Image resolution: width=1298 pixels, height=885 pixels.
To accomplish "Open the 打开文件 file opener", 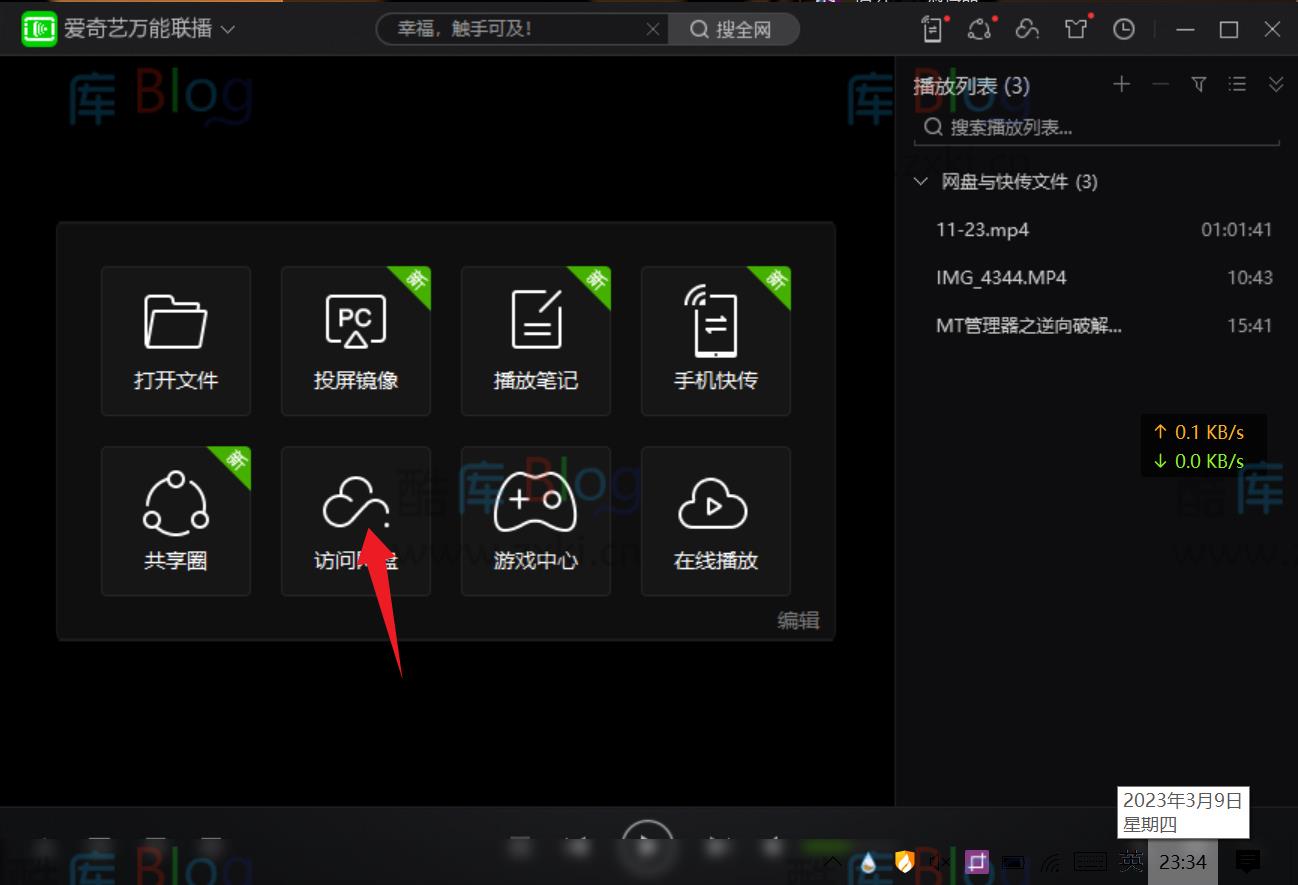I will point(175,340).
